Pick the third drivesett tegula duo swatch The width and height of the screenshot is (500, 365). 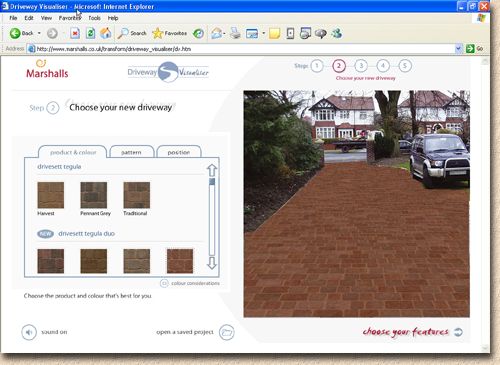click(137, 261)
